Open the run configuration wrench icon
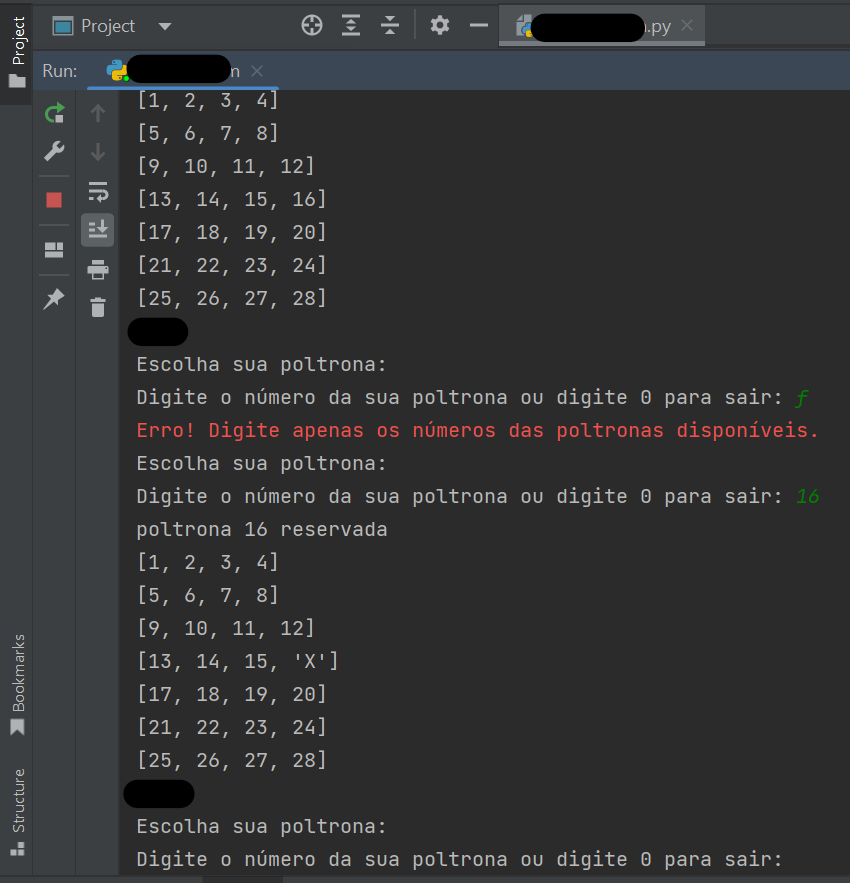 pyautogui.click(x=54, y=151)
